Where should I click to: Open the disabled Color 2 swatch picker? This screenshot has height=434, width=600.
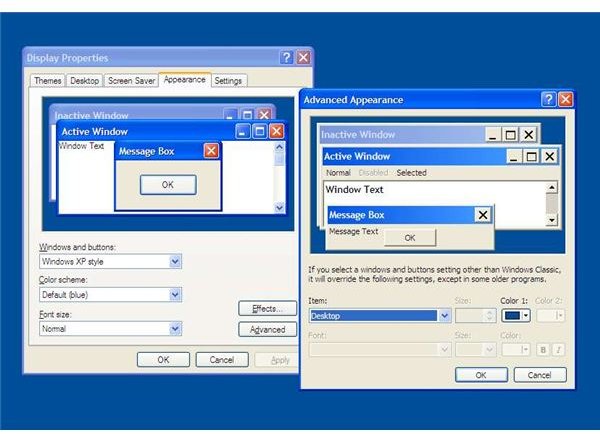click(x=550, y=316)
